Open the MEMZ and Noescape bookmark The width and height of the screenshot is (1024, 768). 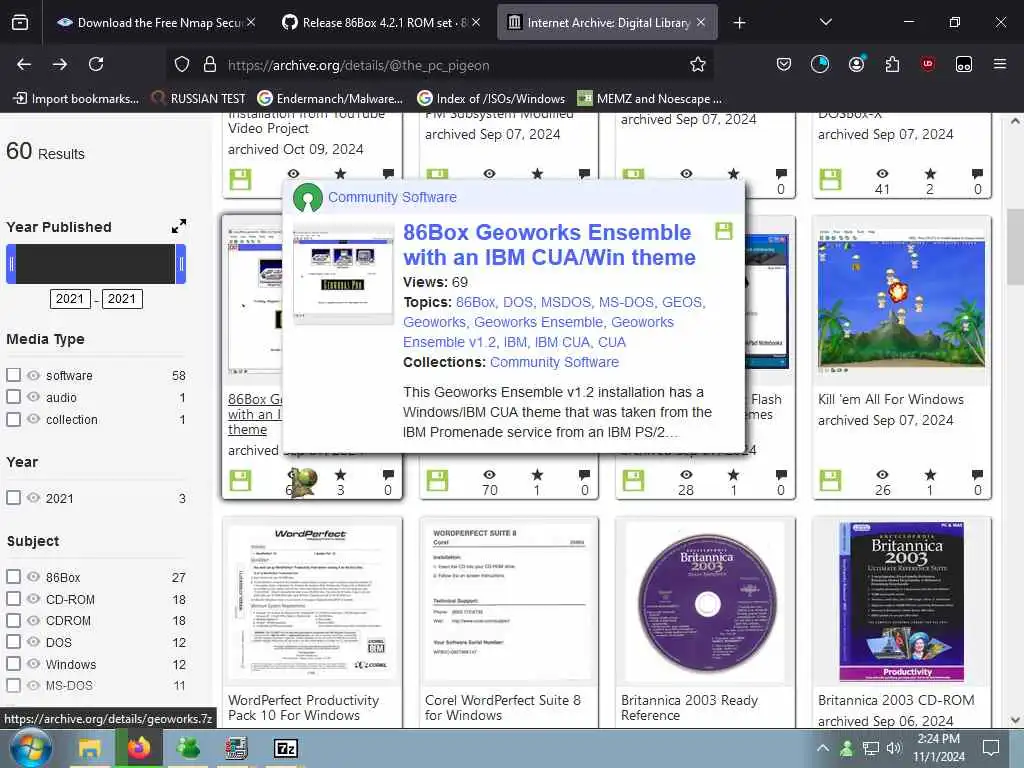(650, 99)
